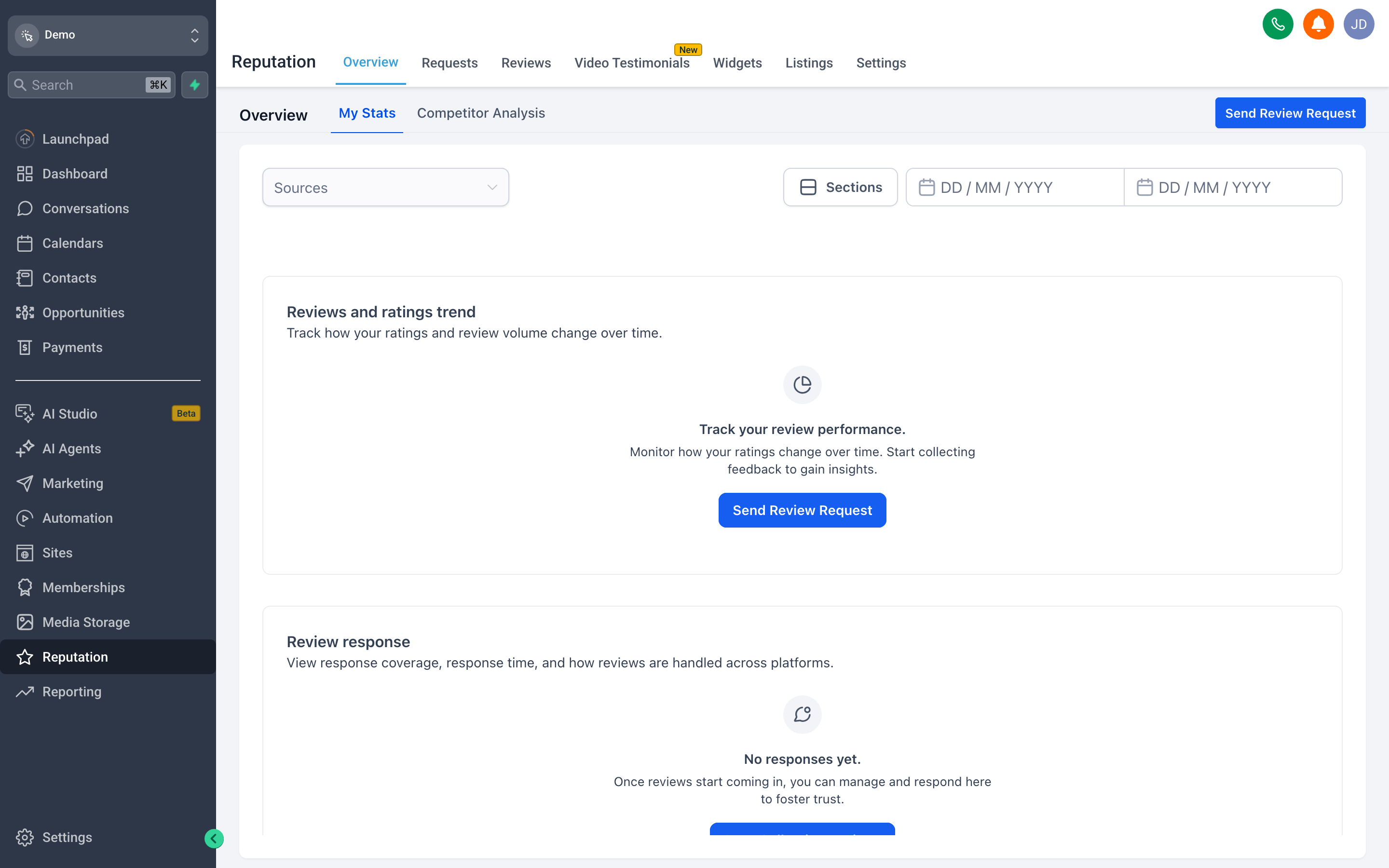This screenshot has width=1389, height=868.
Task: Click the AI Agents sparkle icon
Action: [25, 448]
